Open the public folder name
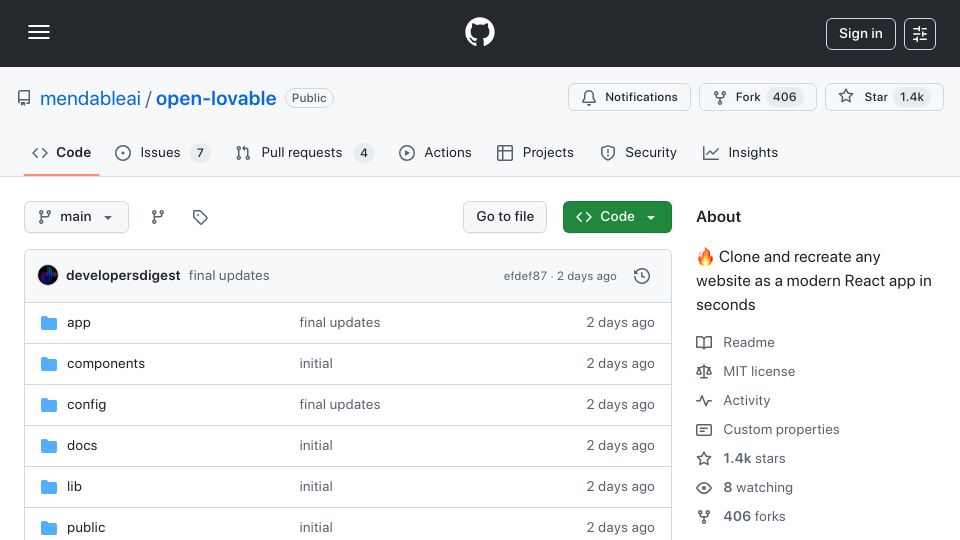Screen dimensions: 960x540 [x=86, y=528]
